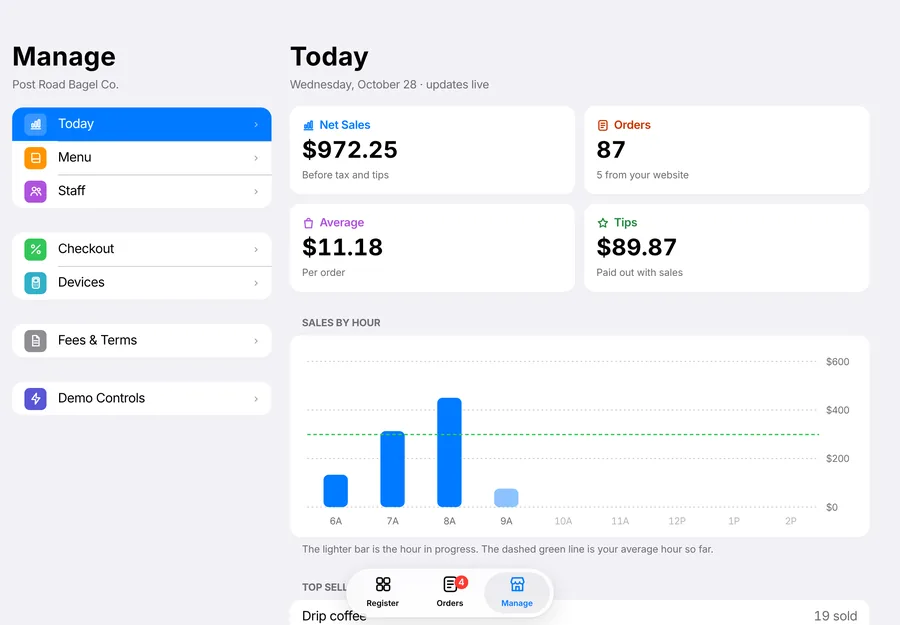Select the 7A sales bar
Image resolution: width=900 pixels, height=625 pixels.
pos(393,469)
